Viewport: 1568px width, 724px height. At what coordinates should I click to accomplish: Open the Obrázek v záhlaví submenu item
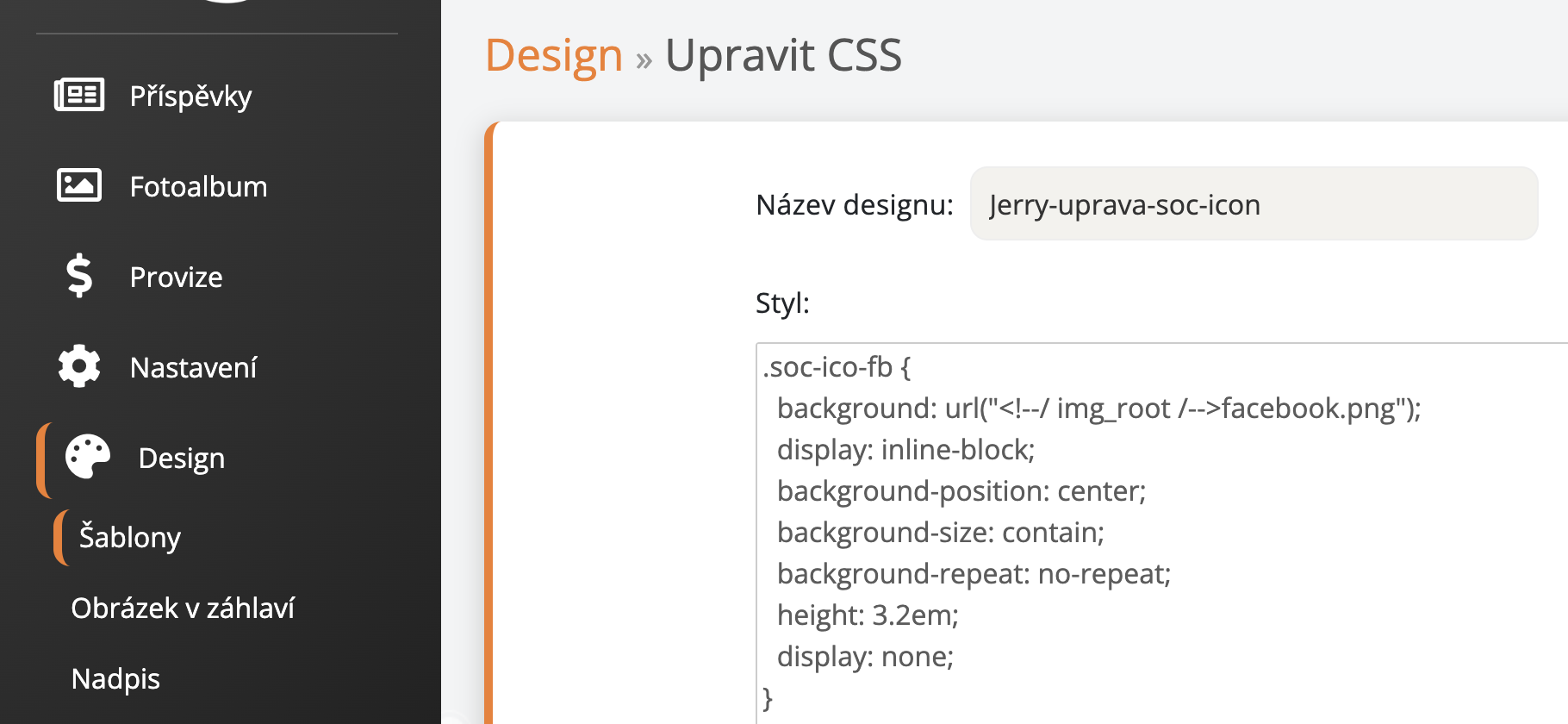pyautogui.click(x=183, y=609)
